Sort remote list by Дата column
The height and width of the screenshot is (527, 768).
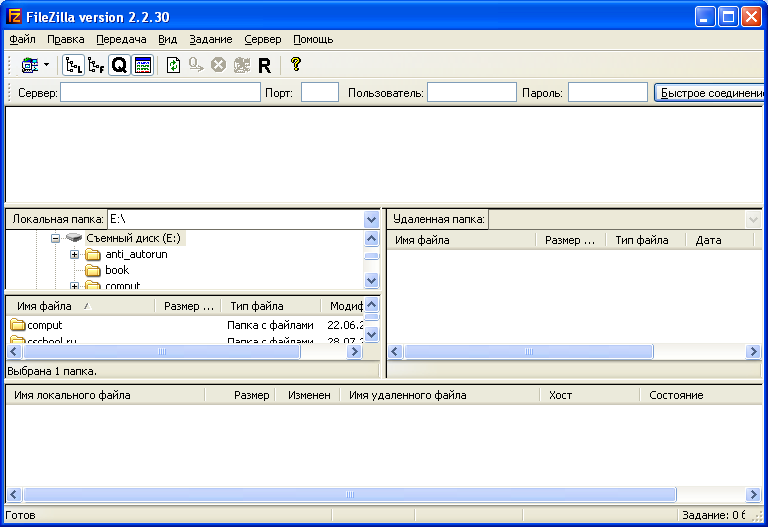tap(720, 240)
